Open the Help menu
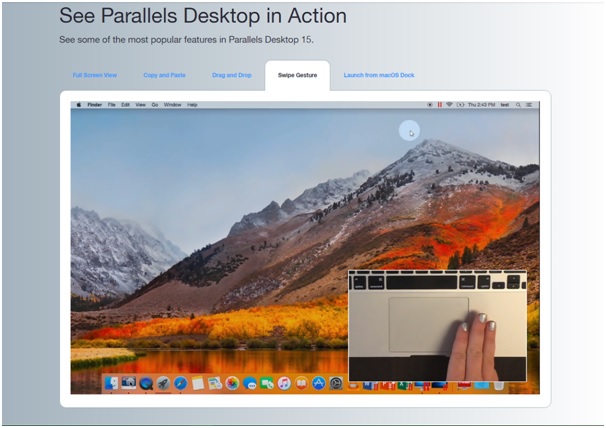The image size is (606, 428). coord(192,105)
